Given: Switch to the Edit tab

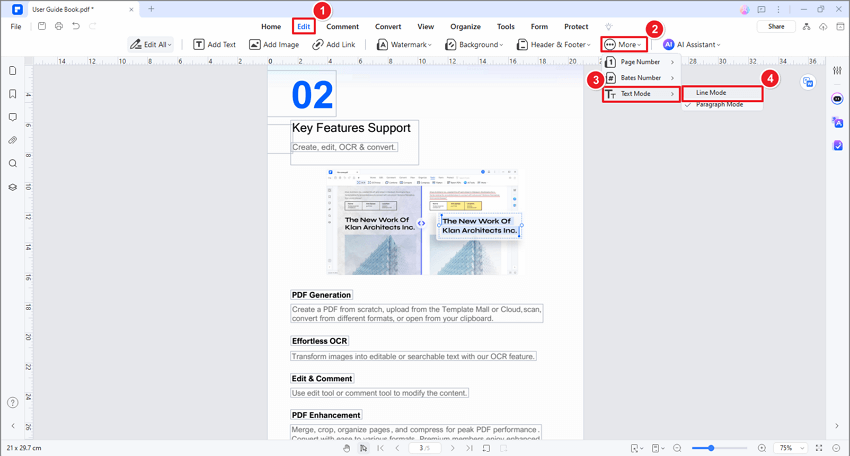Looking at the screenshot, I should tap(304, 27).
